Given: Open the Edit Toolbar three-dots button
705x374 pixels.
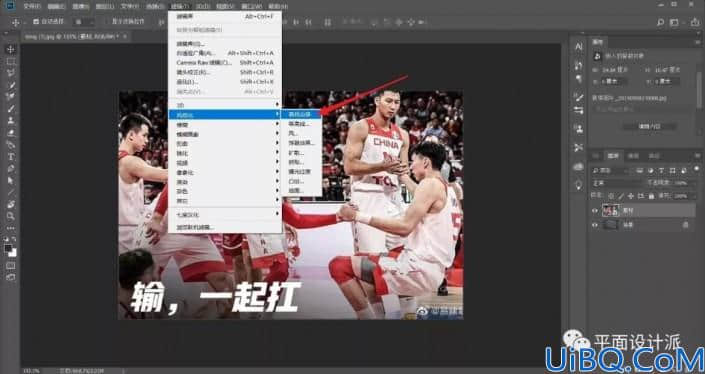Looking at the screenshot, I should (x=11, y=228).
